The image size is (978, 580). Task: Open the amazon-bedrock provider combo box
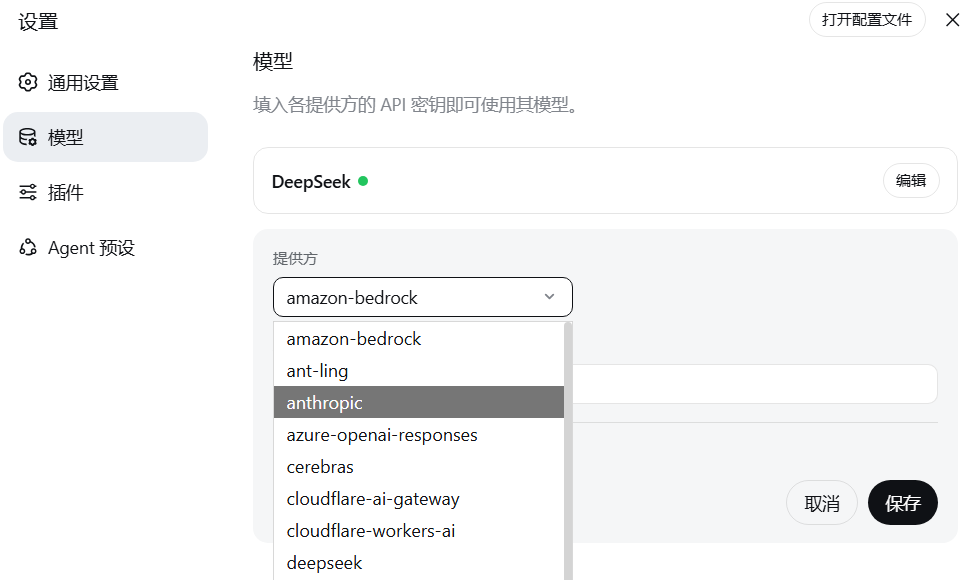pyautogui.click(x=422, y=297)
